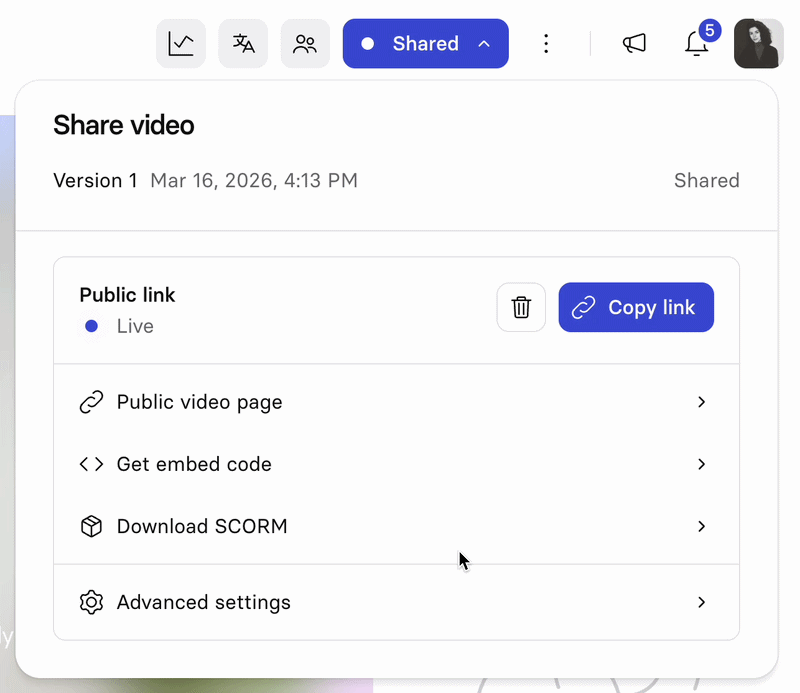Copy the public link
This screenshot has width=800, height=693.
(636, 307)
